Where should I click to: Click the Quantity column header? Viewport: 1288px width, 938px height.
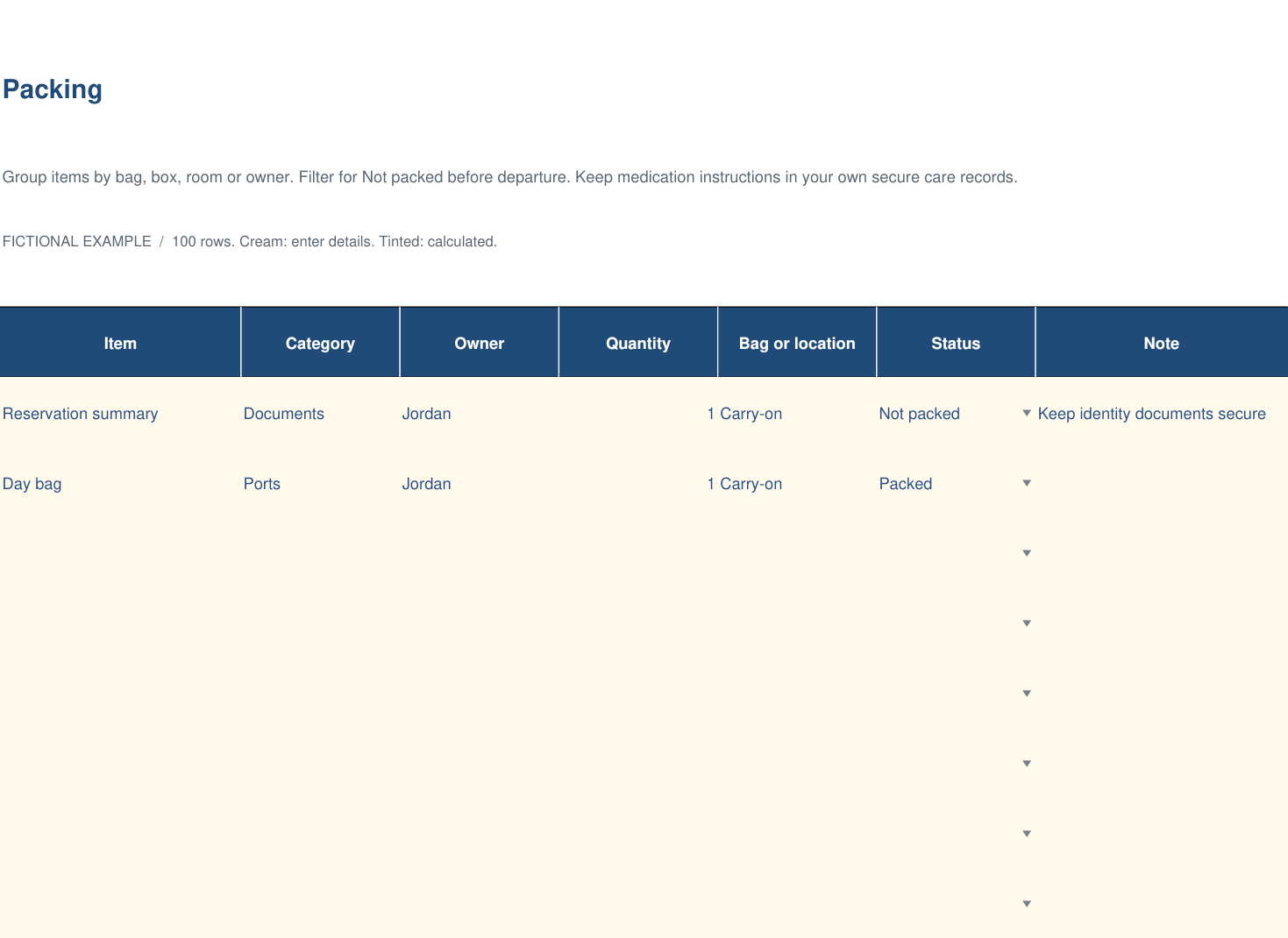[x=638, y=343]
